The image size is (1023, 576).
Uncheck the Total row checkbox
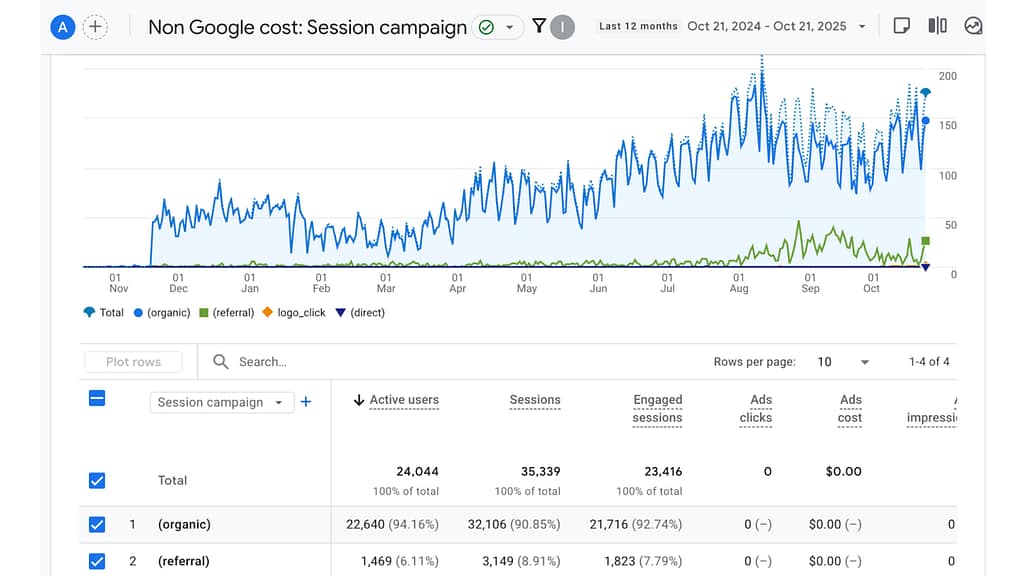96,480
